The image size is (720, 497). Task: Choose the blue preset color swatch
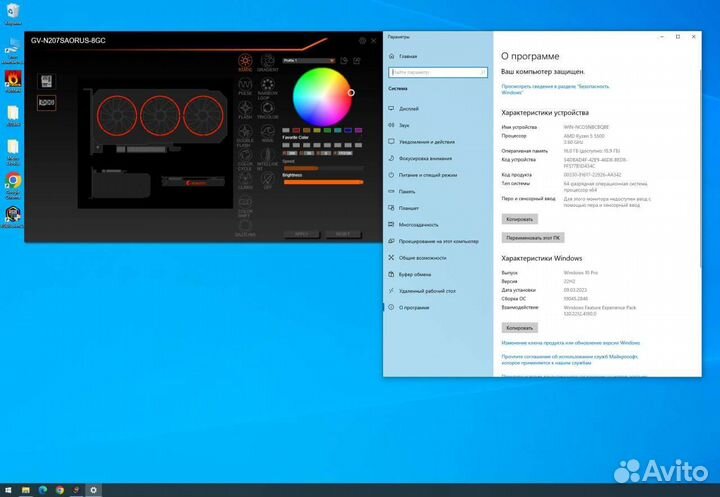(348, 130)
